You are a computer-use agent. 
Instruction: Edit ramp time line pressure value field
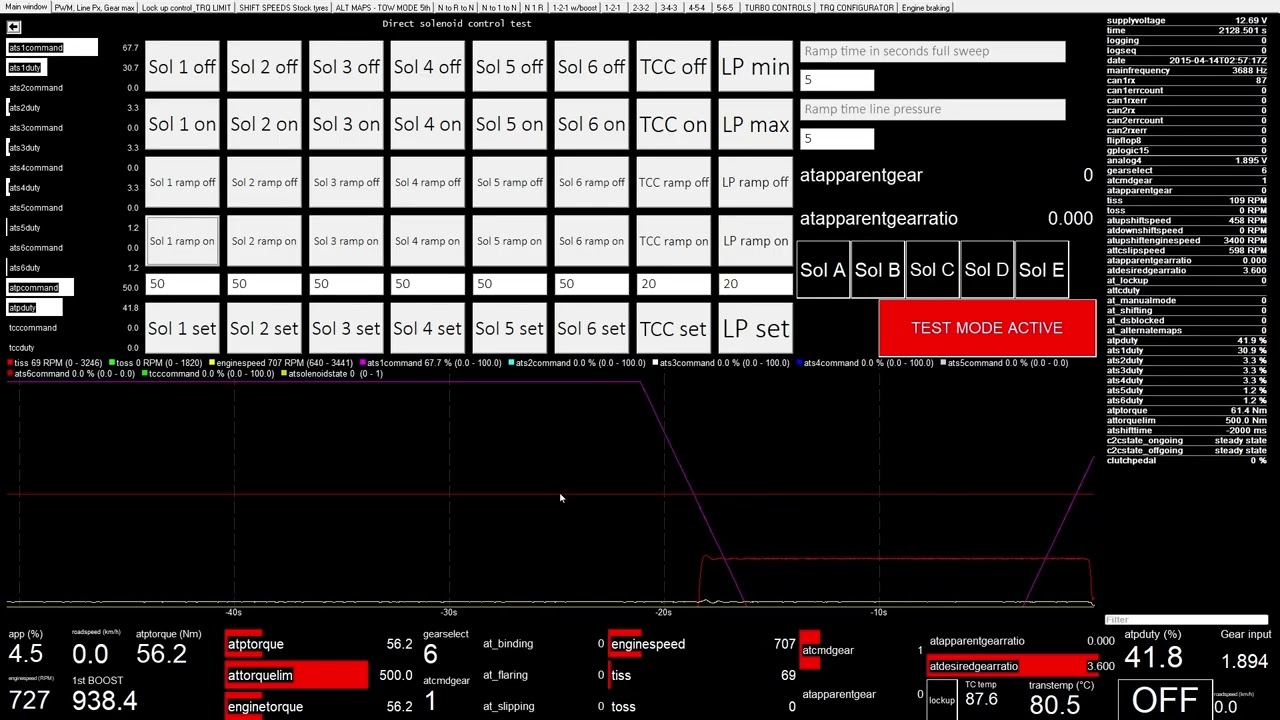[837, 138]
